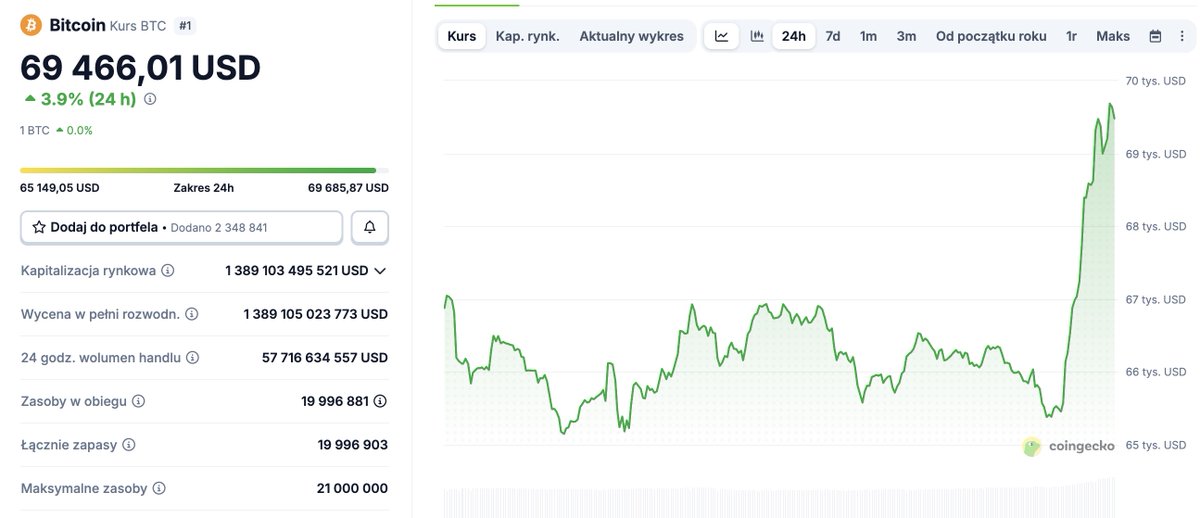Choose the 1m time range
This screenshot has height=518, width=1200.
pos(868,36)
